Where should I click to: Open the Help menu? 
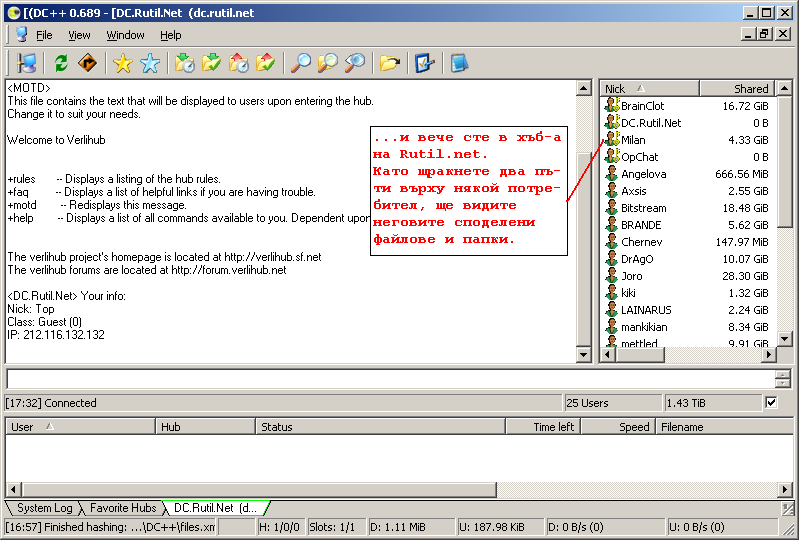click(170, 35)
